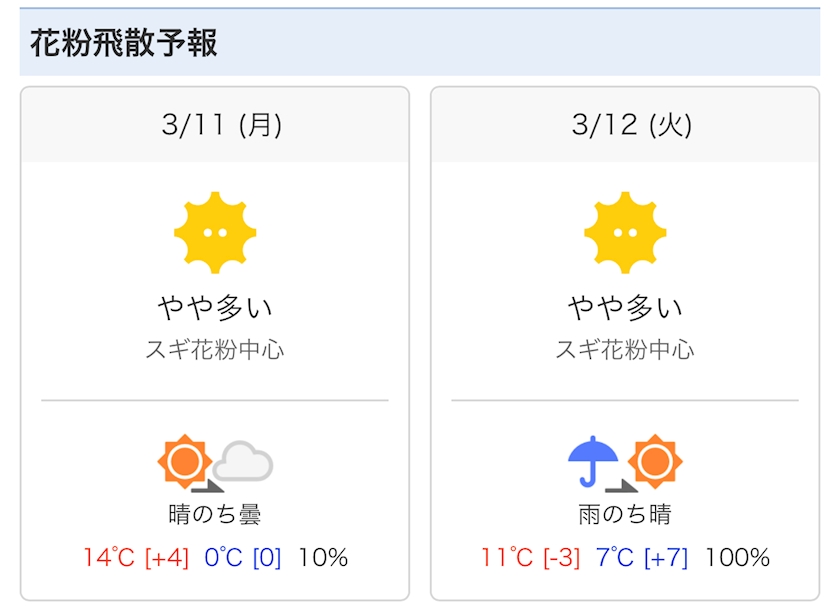Click the pollen sun icon for 3/12
Screen dimensions: 840x606
[625, 232]
